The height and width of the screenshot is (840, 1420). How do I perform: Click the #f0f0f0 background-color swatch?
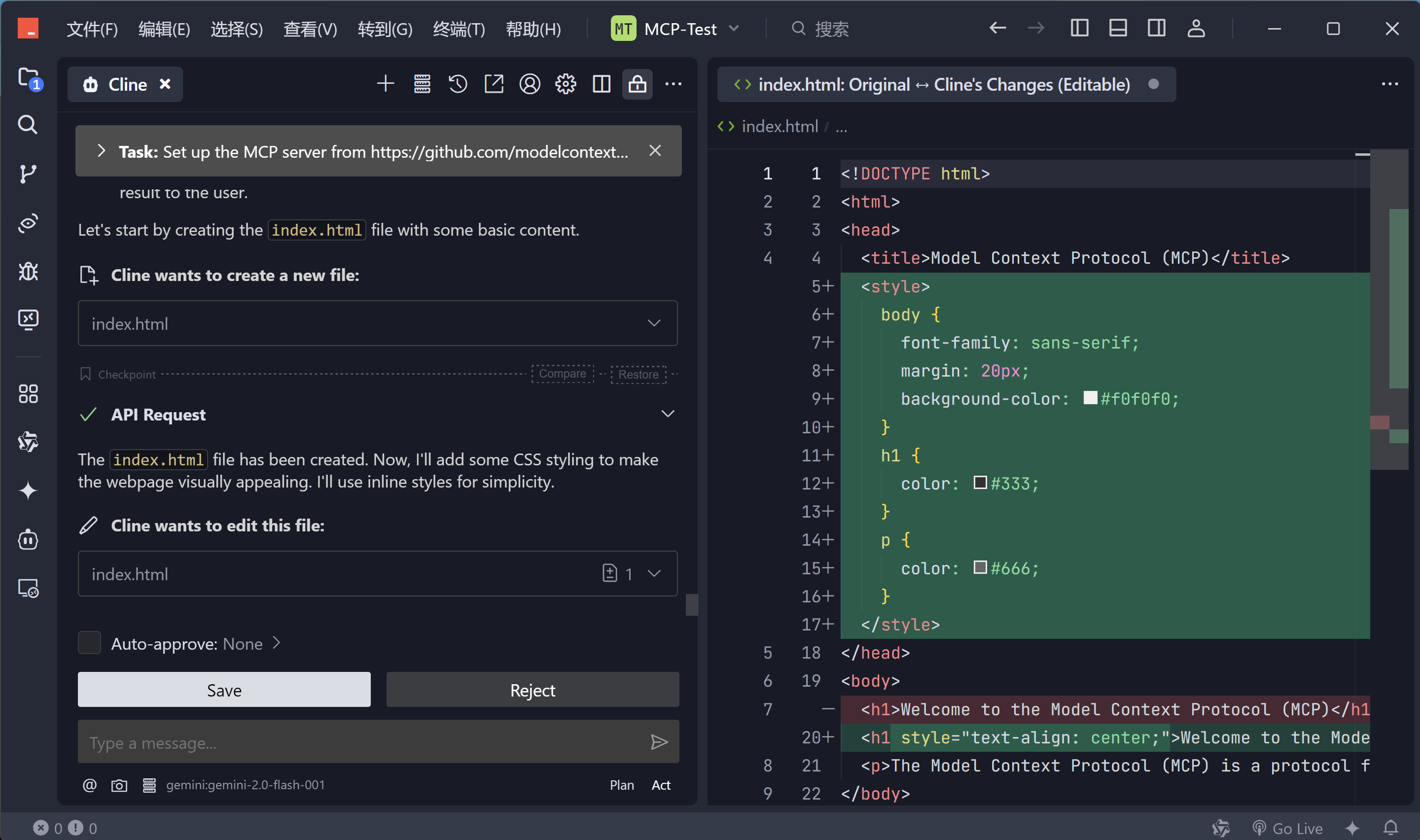[x=1090, y=398]
